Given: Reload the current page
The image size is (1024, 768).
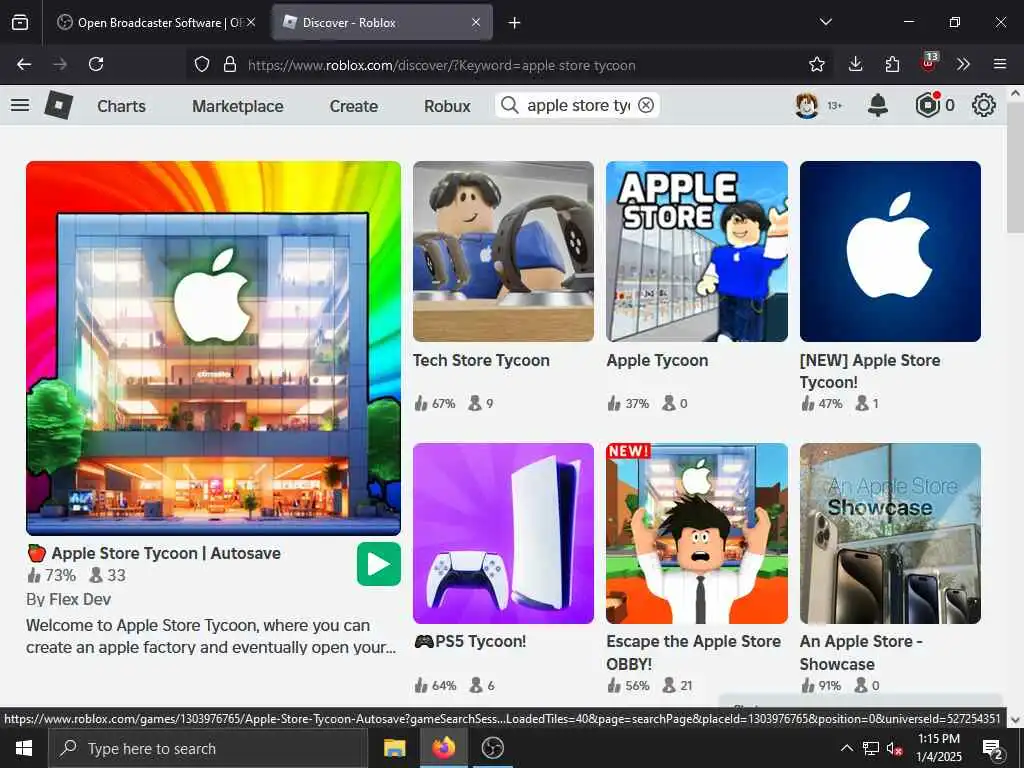Looking at the screenshot, I should [x=96, y=64].
